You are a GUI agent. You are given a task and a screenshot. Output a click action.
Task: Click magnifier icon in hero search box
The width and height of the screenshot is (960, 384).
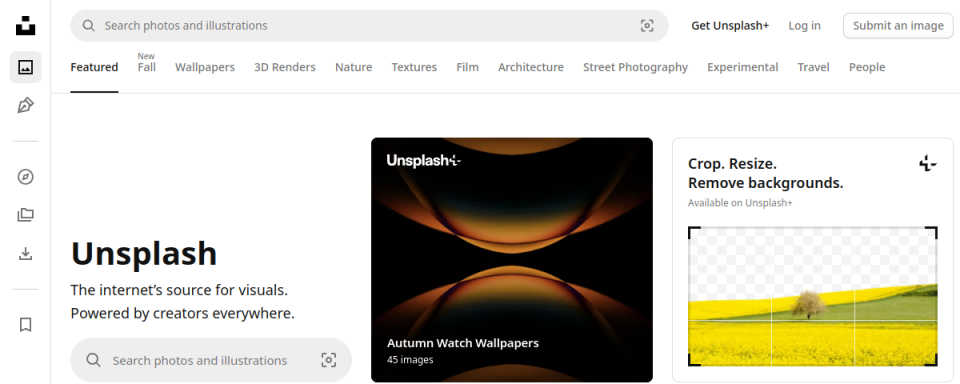(x=93, y=360)
